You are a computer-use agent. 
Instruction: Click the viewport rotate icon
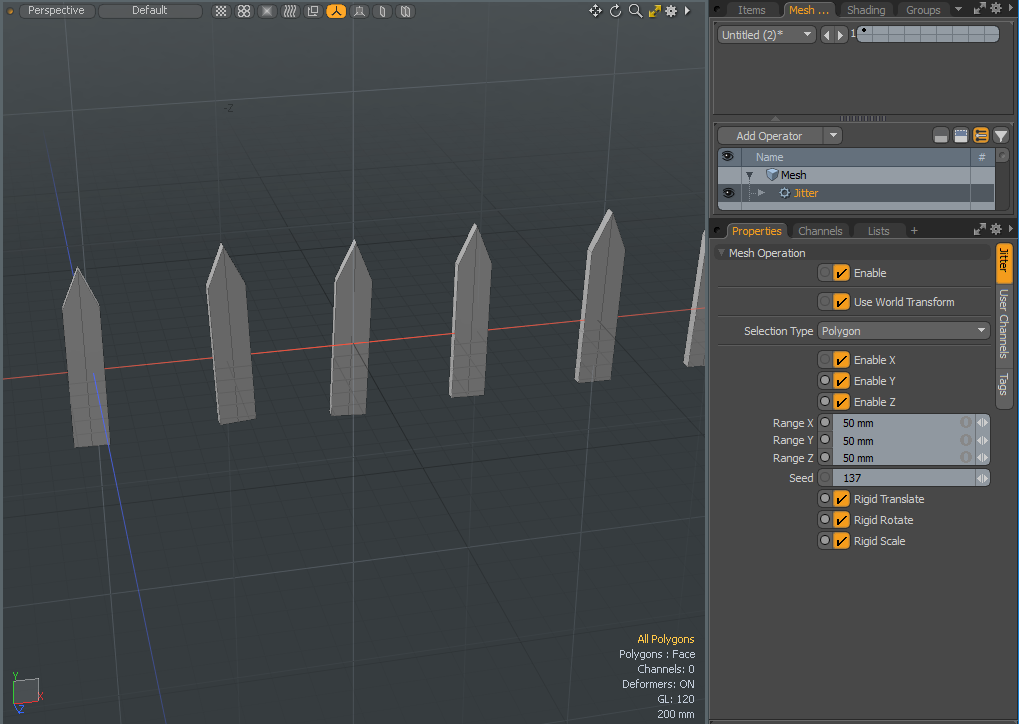615,11
